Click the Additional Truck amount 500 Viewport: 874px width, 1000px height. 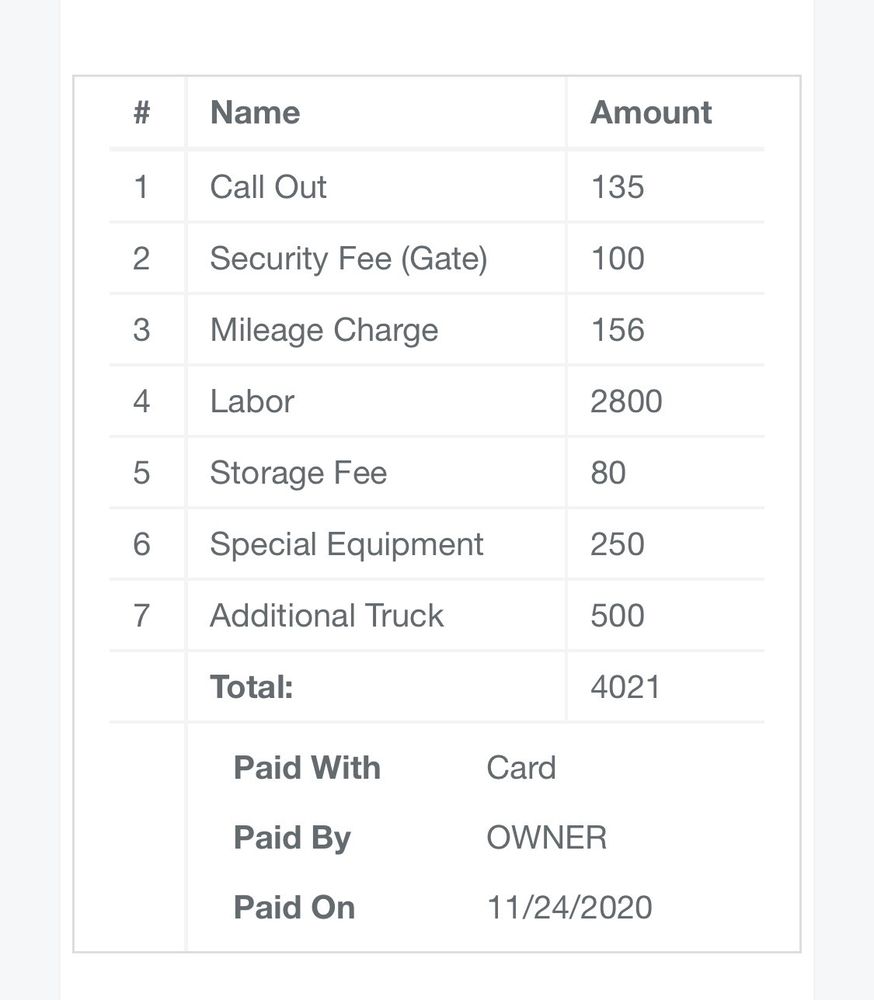click(617, 616)
